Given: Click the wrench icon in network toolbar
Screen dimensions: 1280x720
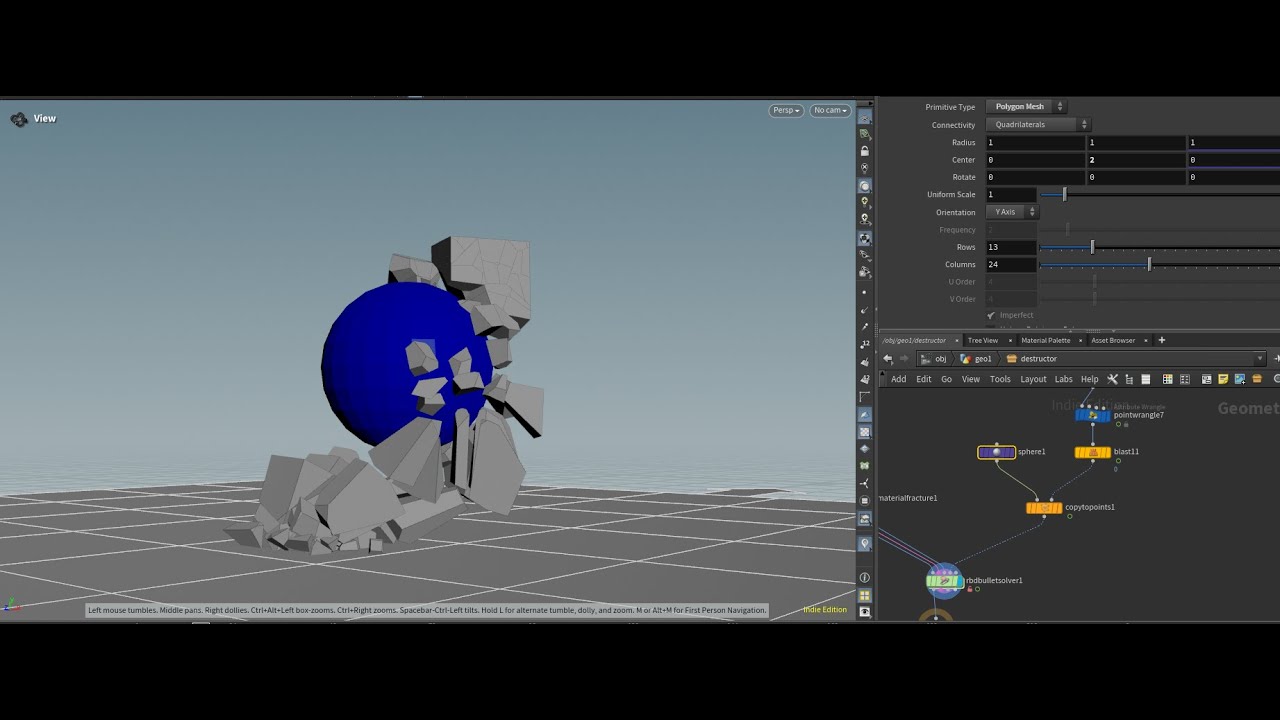Looking at the screenshot, I should (x=1112, y=379).
